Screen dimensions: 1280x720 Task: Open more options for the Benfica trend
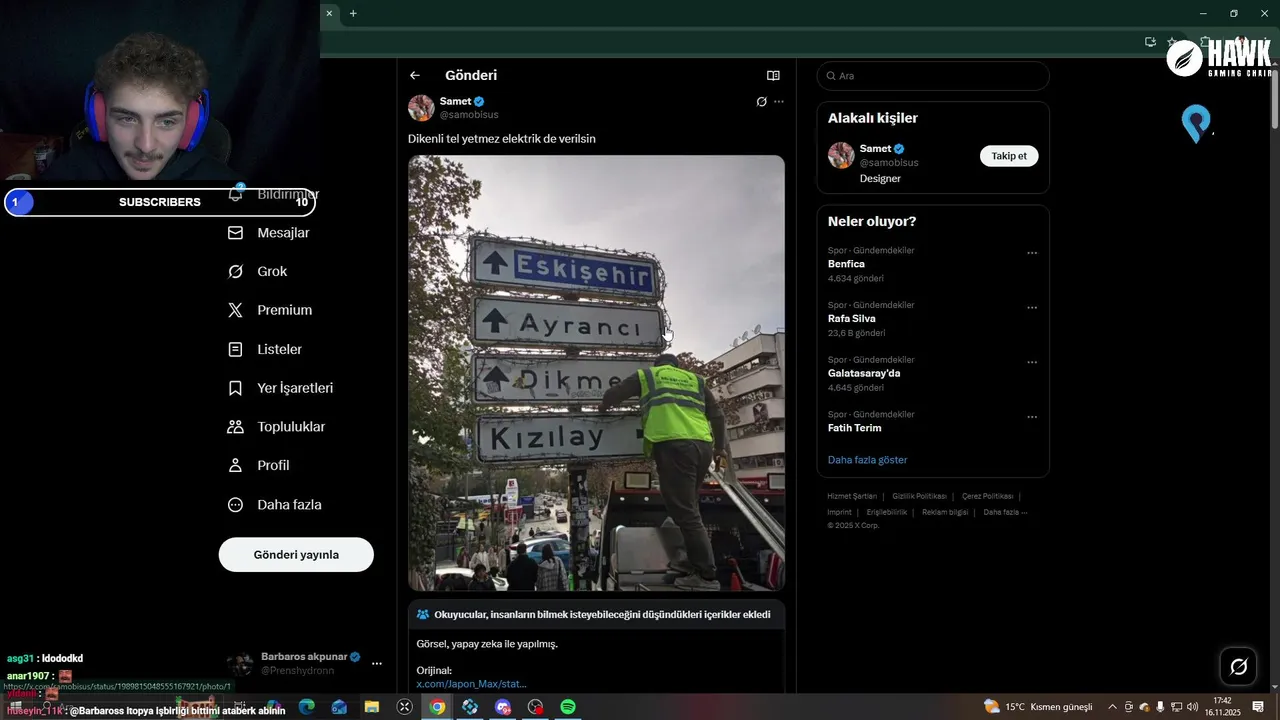click(1032, 253)
